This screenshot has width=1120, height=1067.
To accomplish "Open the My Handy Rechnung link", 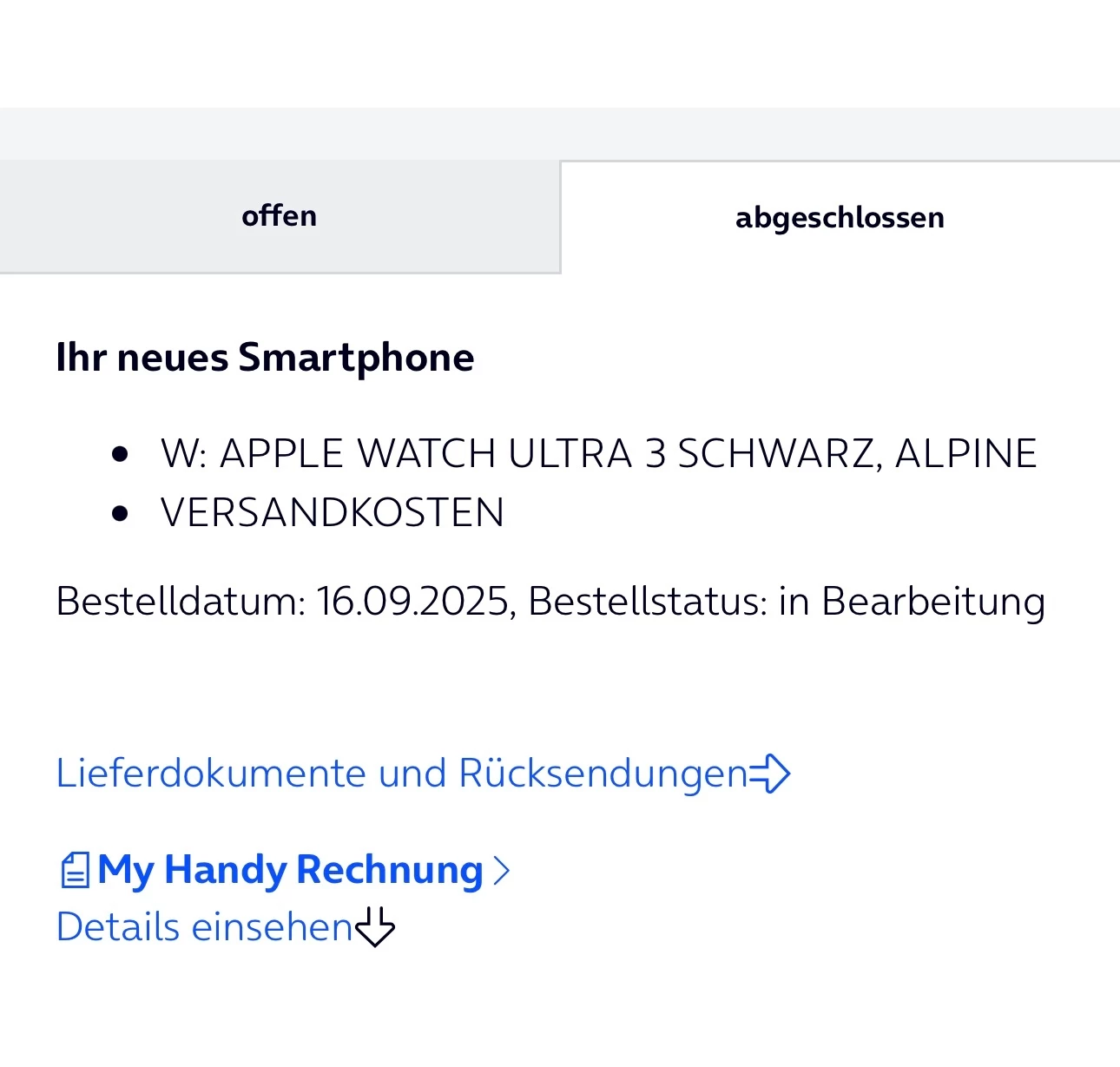I will pos(290,870).
